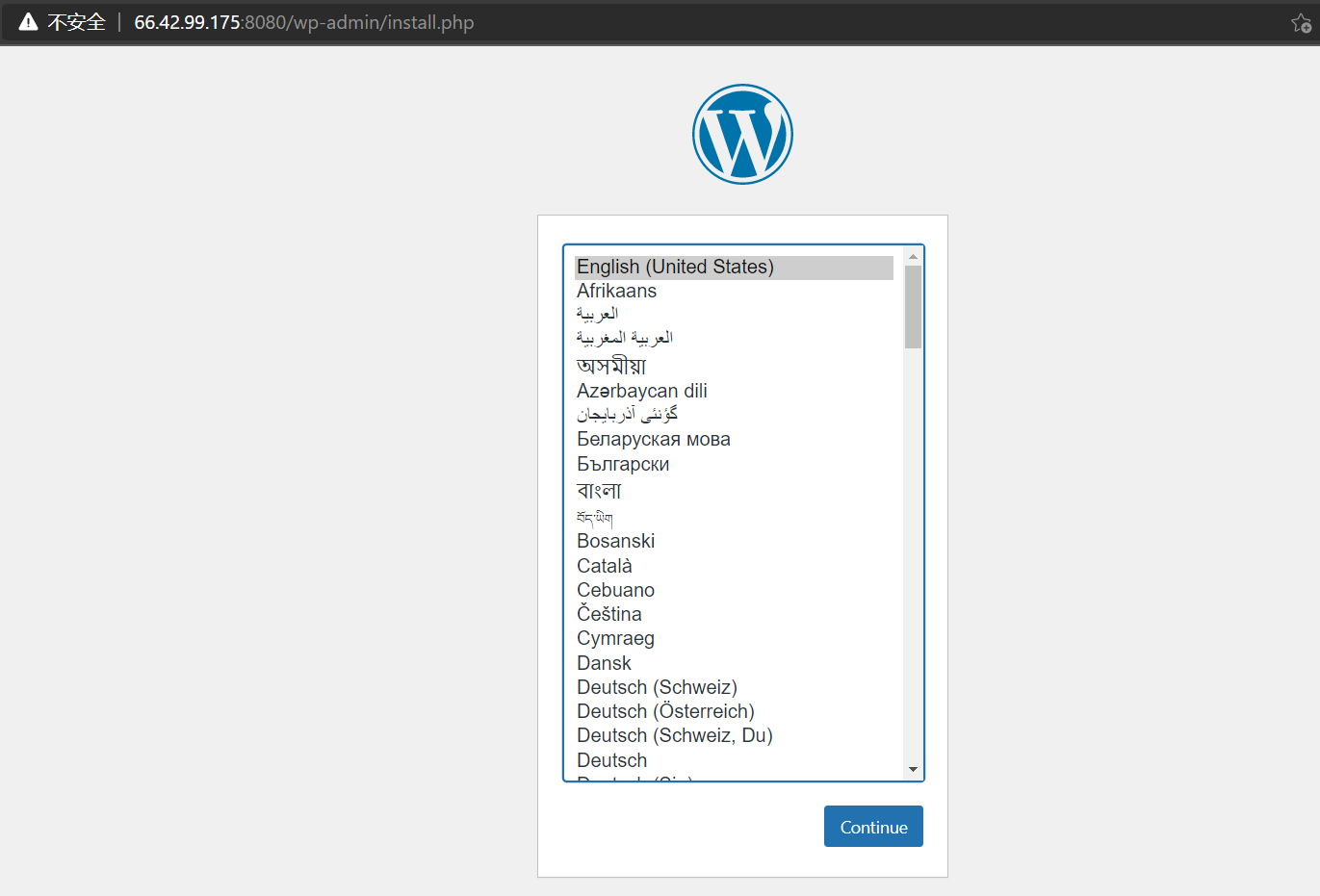Pick Cebuano as the language
The image size is (1320, 896).
[x=615, y=590]
